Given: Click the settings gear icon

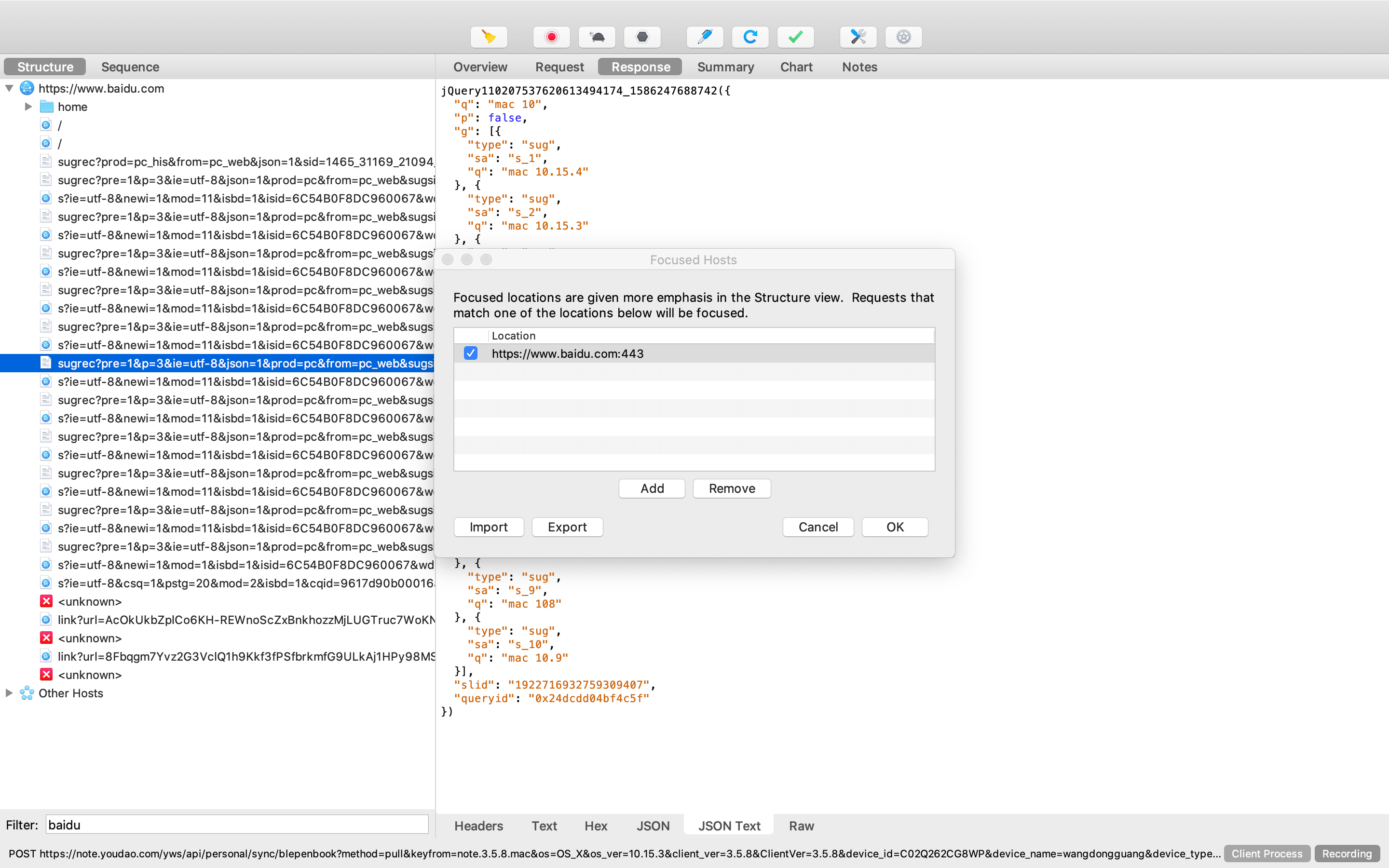Looking at the screenshot, I should [902, 38].
